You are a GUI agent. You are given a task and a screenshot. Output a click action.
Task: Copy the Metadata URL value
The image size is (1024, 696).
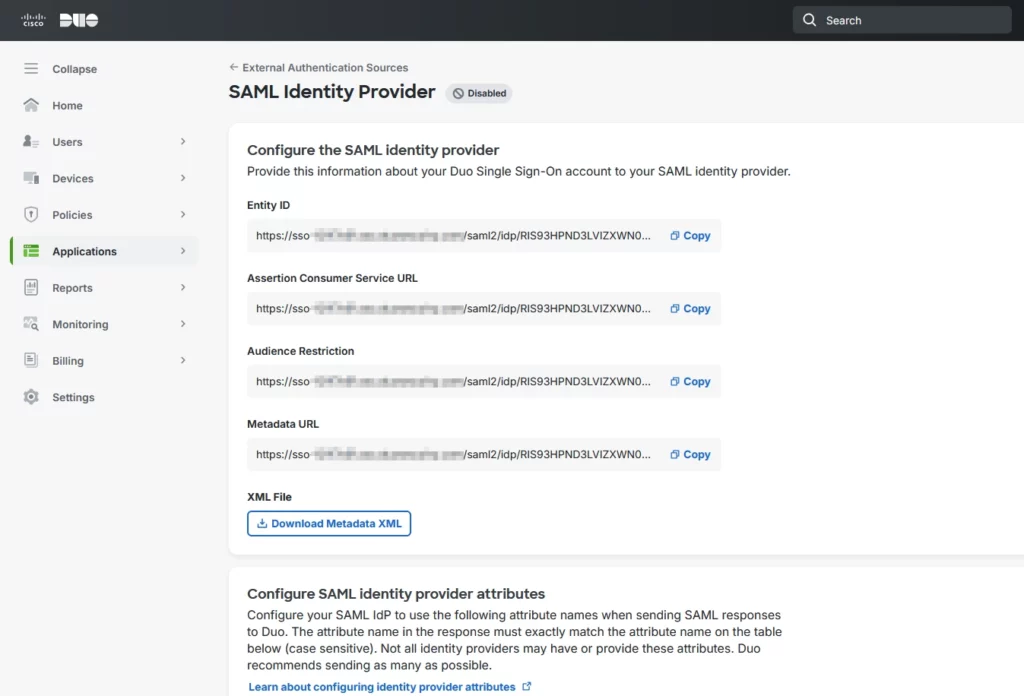tap(690, 455)
